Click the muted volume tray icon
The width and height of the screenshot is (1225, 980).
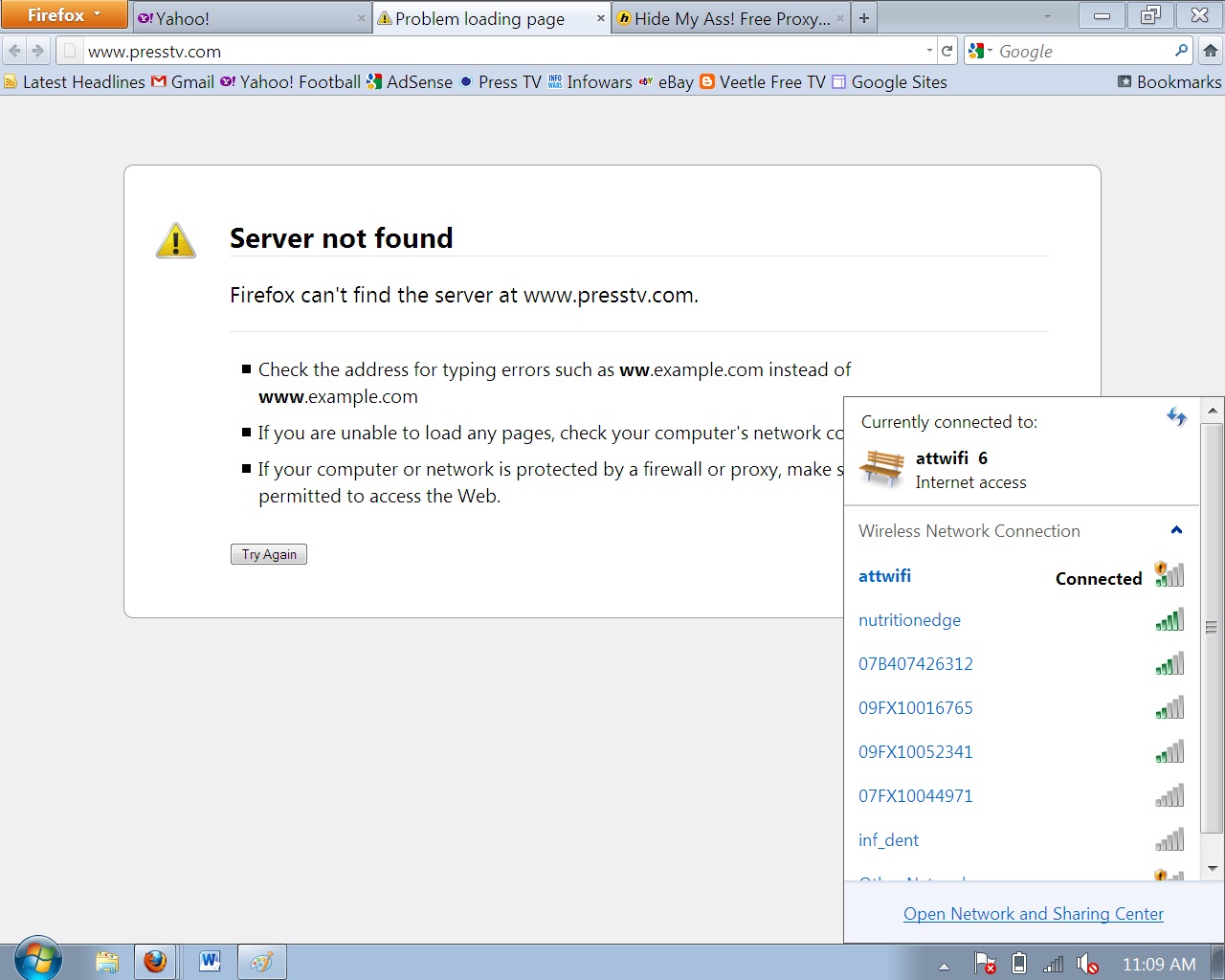[x=1087, y=964]
